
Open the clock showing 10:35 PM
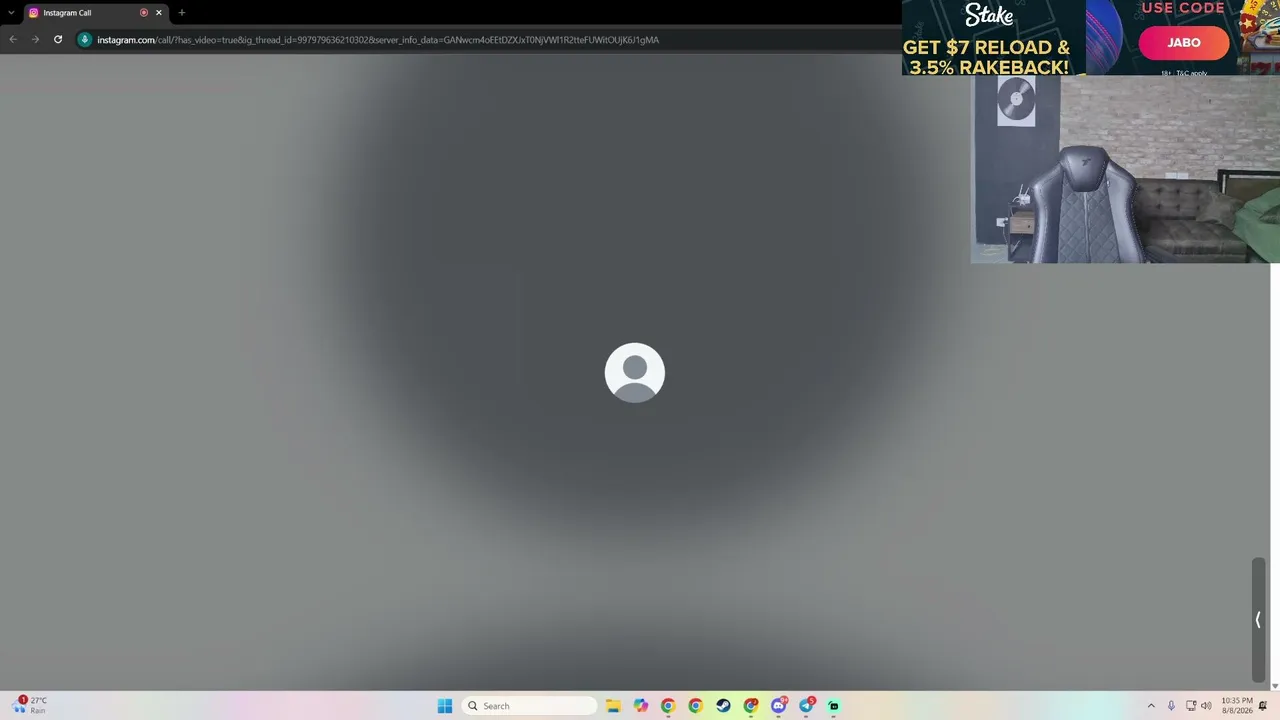pyautogui.click(x=1237, y=705)
